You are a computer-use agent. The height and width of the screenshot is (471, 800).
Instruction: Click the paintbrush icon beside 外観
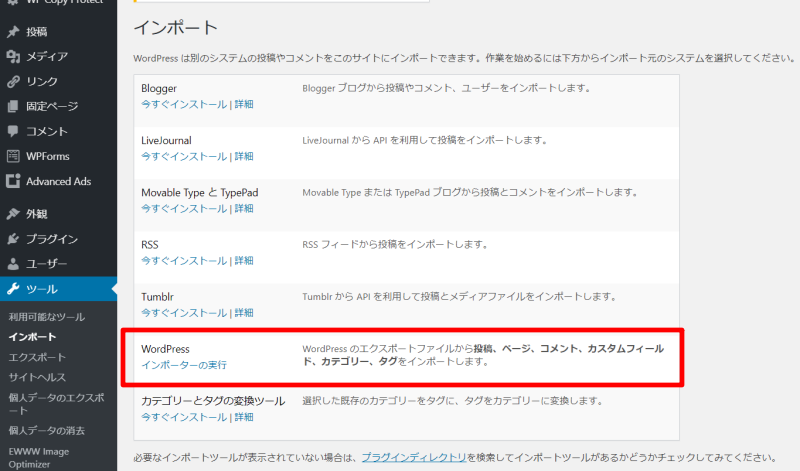pos(13,214)
